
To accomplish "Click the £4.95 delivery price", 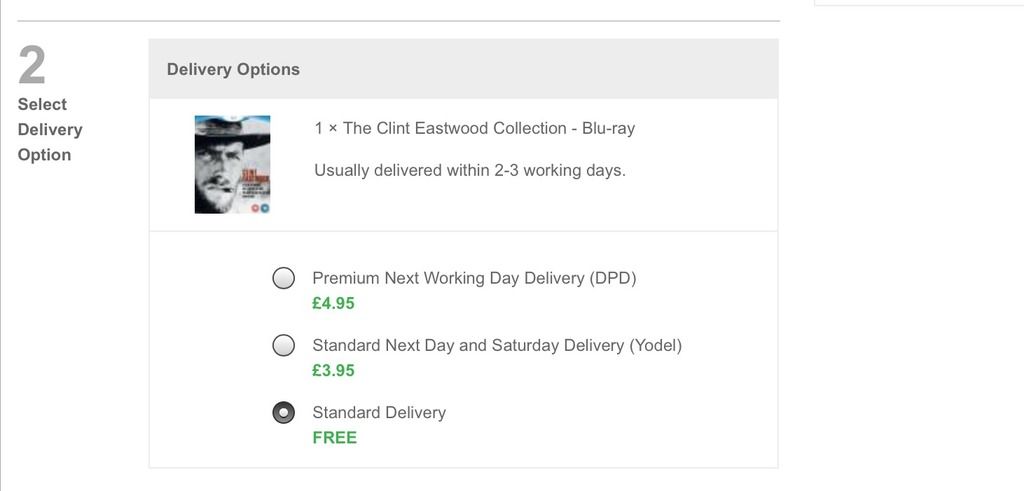I will [x=333, y=303].
